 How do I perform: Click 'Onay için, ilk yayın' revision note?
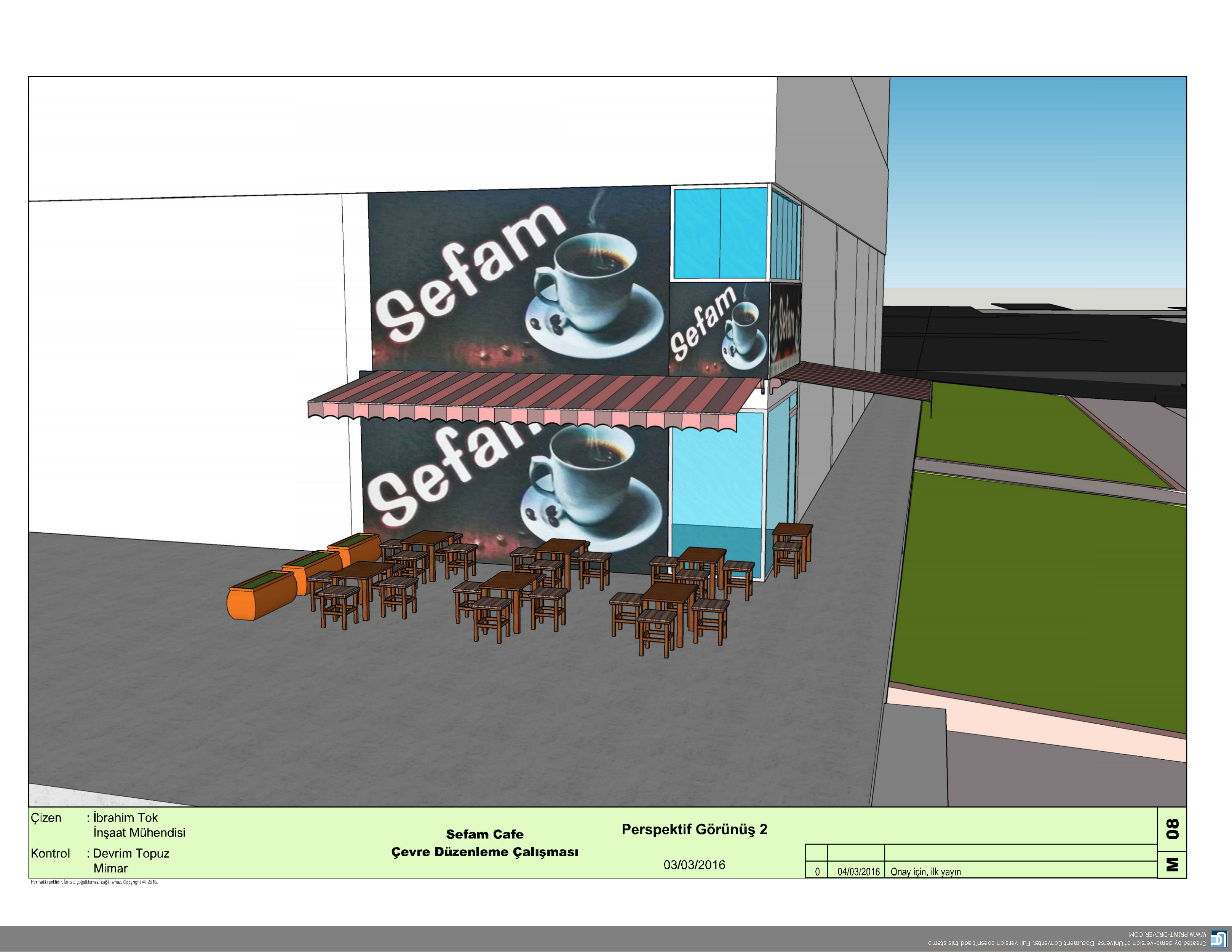pyautogui.click(x=925, y=871)
